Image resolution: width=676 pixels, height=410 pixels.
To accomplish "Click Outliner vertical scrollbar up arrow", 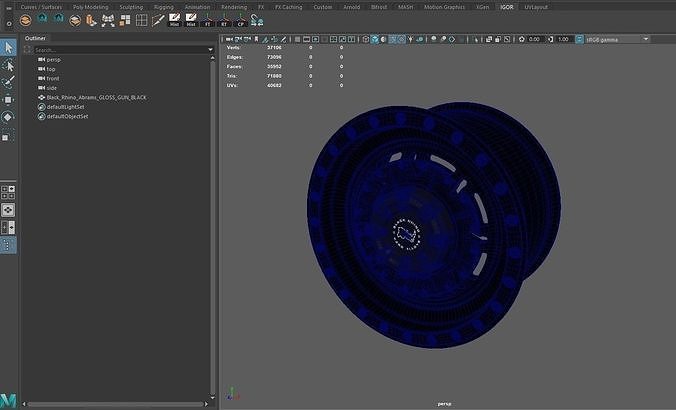I will click(213, 58).
